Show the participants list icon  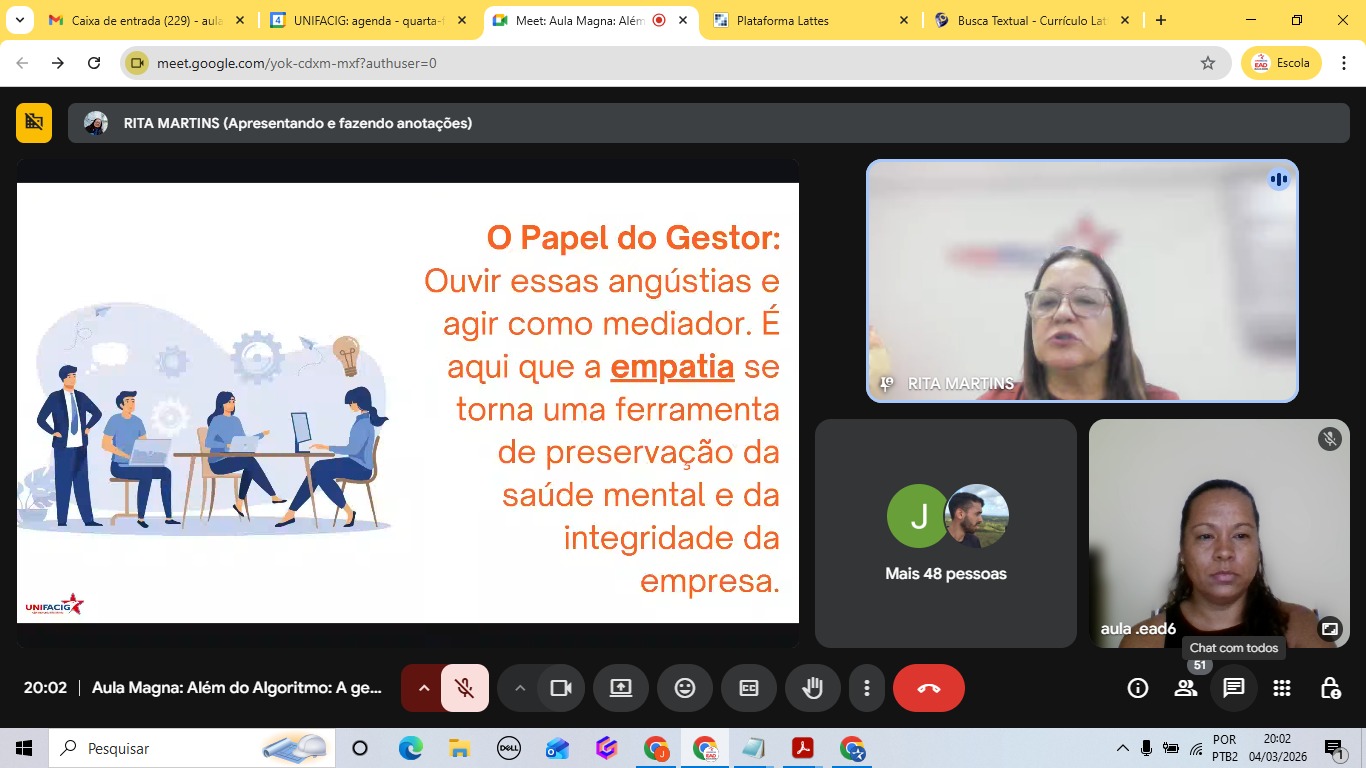click(1185, 688)
